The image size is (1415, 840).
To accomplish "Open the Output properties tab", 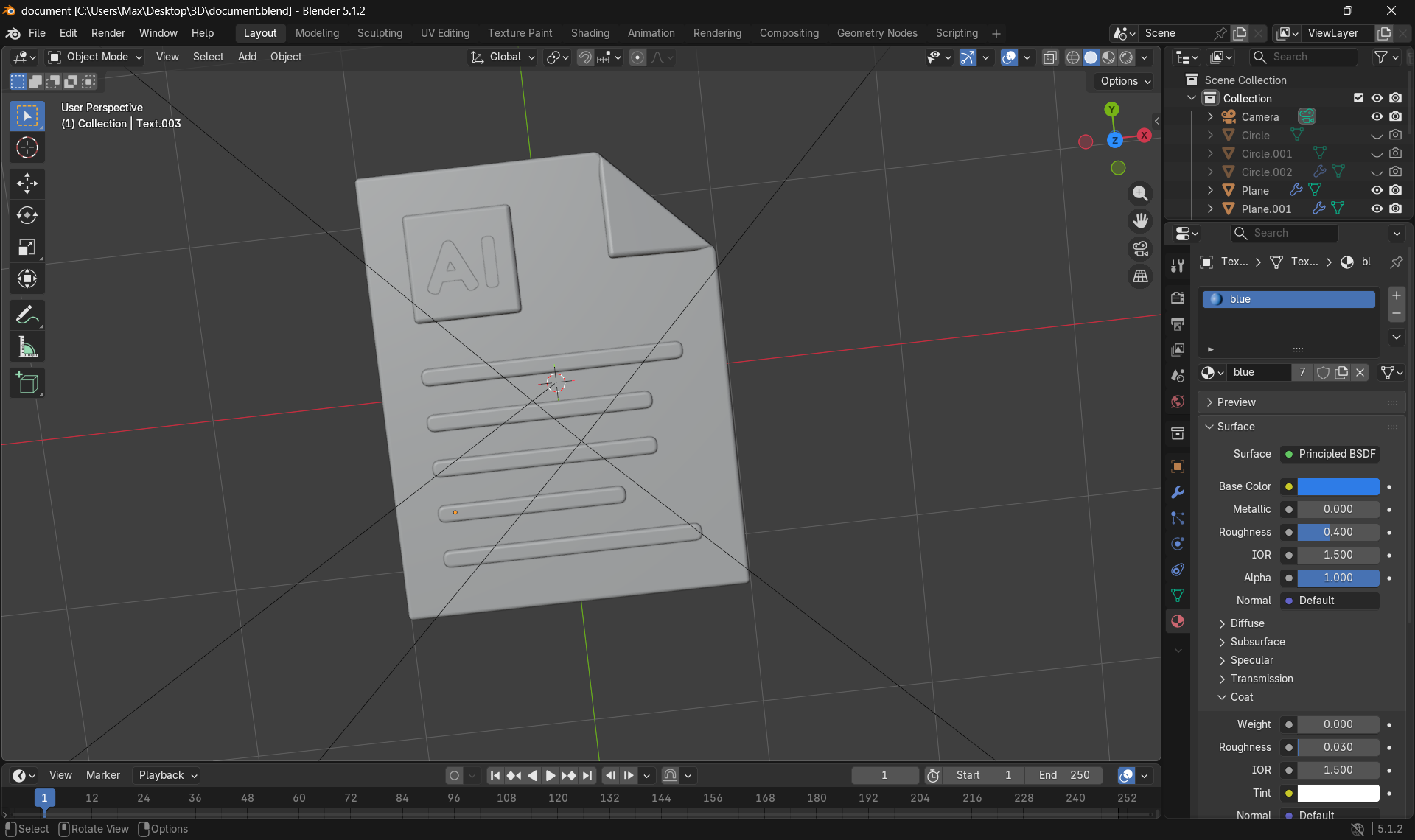I will tap(1178, 323).
